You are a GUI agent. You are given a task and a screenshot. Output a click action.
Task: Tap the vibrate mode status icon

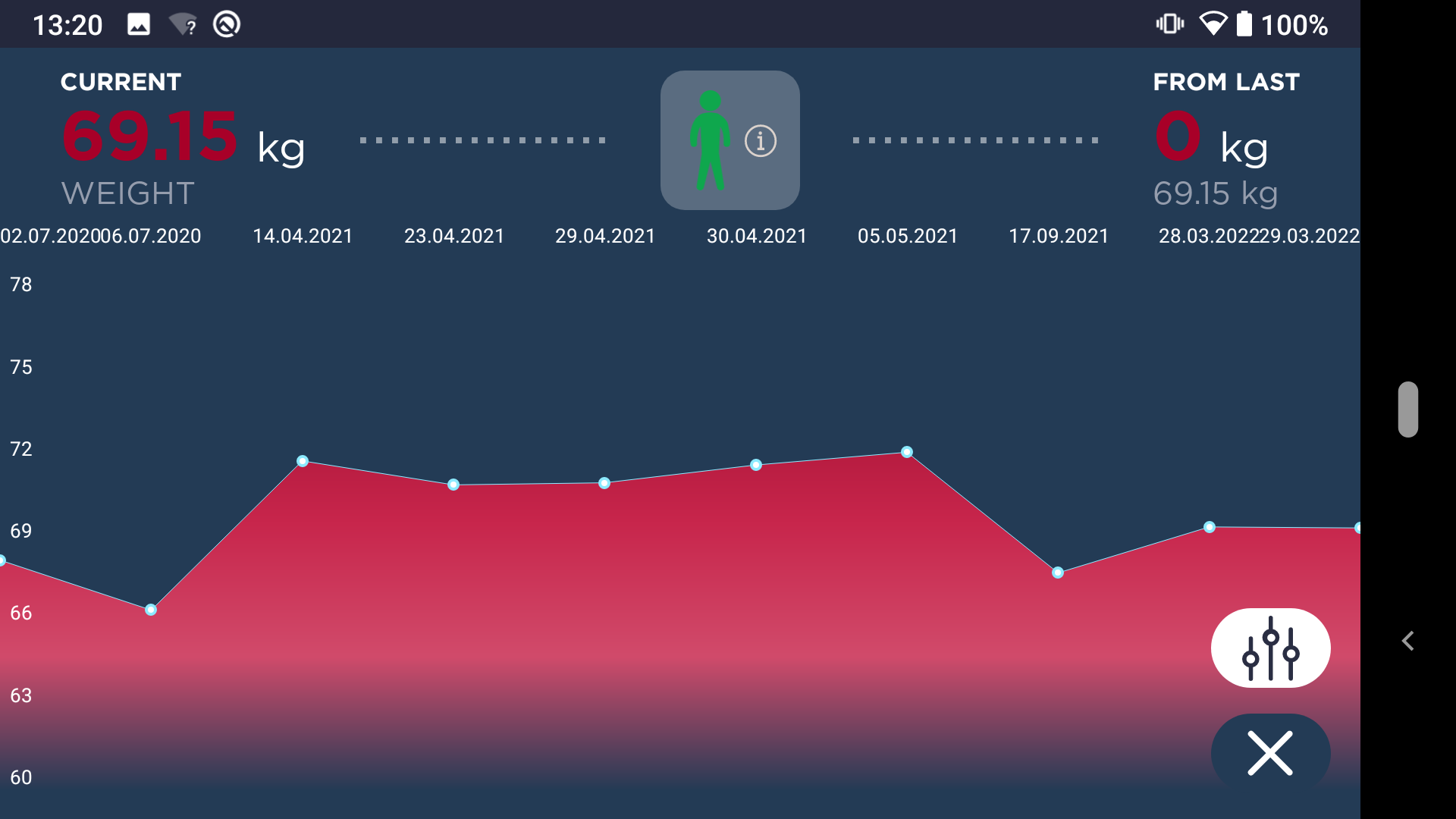(x=1169, y=24)
